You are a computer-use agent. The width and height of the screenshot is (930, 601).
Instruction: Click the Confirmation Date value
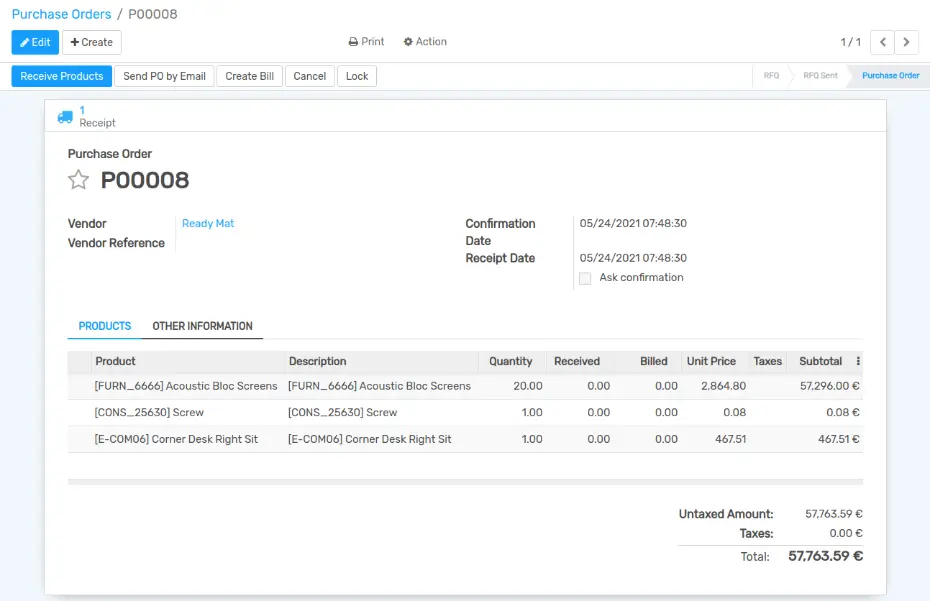pos(633,223)
